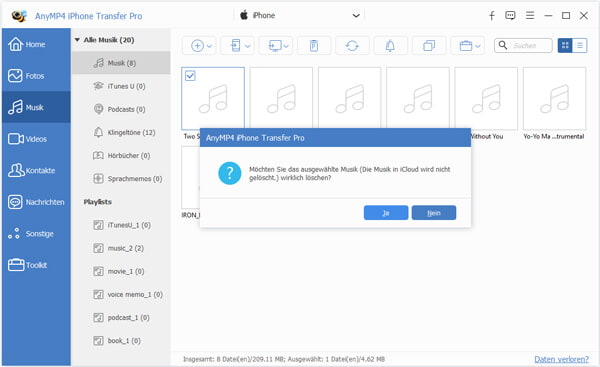This screenshot has width=600, height=367.
Task: Select Klingeltöne (12) category
Action: point(121,132)
